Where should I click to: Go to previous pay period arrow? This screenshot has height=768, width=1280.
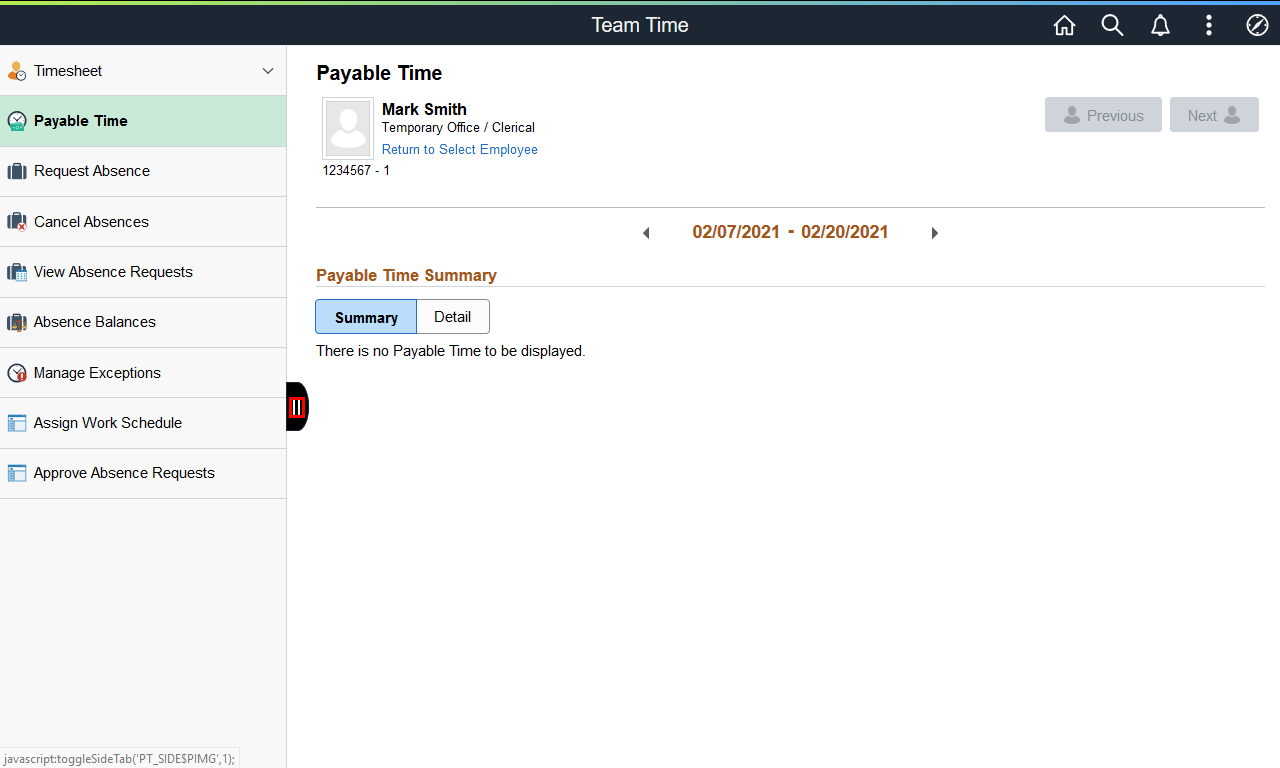646,233
